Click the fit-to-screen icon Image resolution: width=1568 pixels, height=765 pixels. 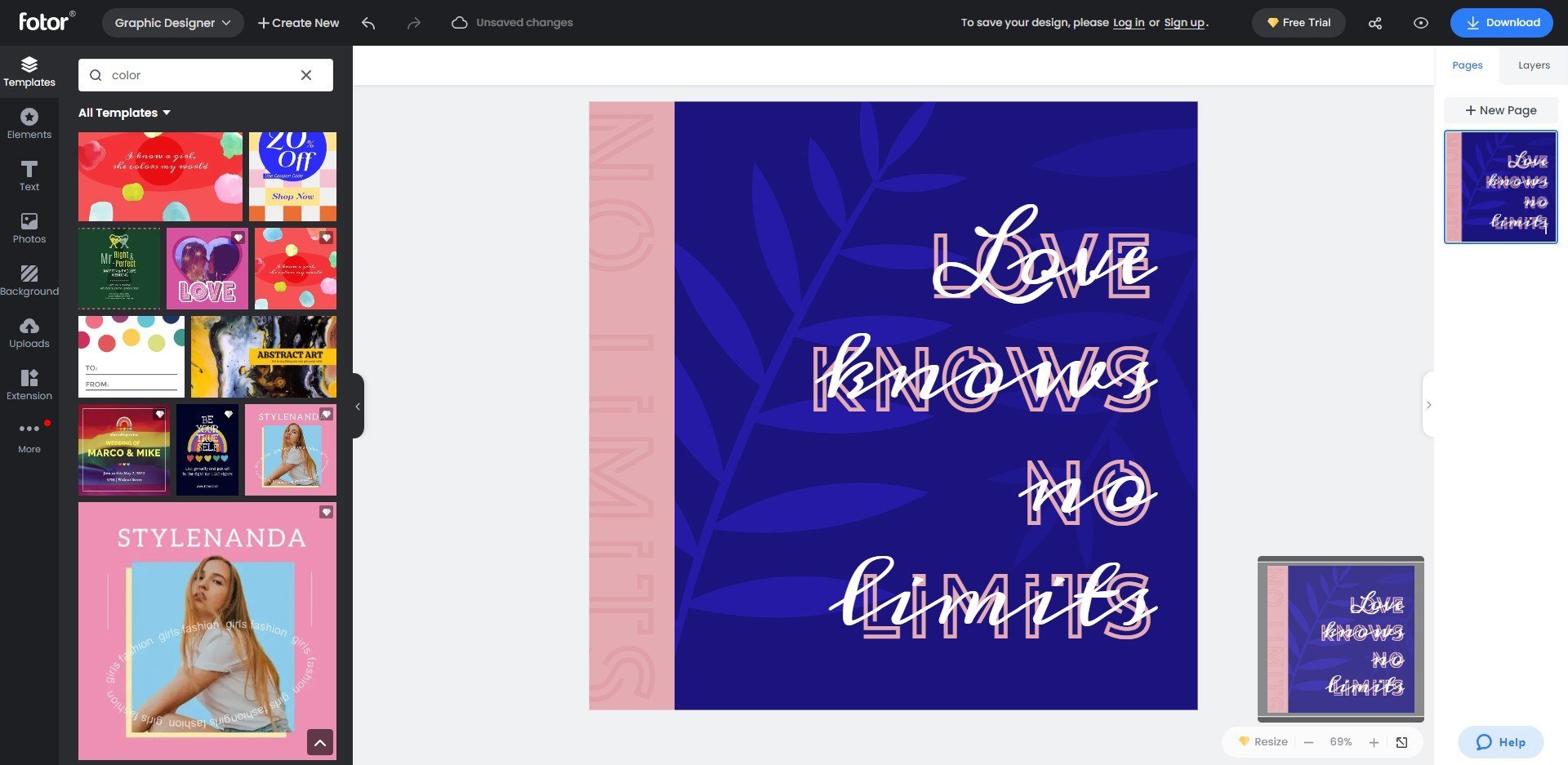pos(1402,742)
